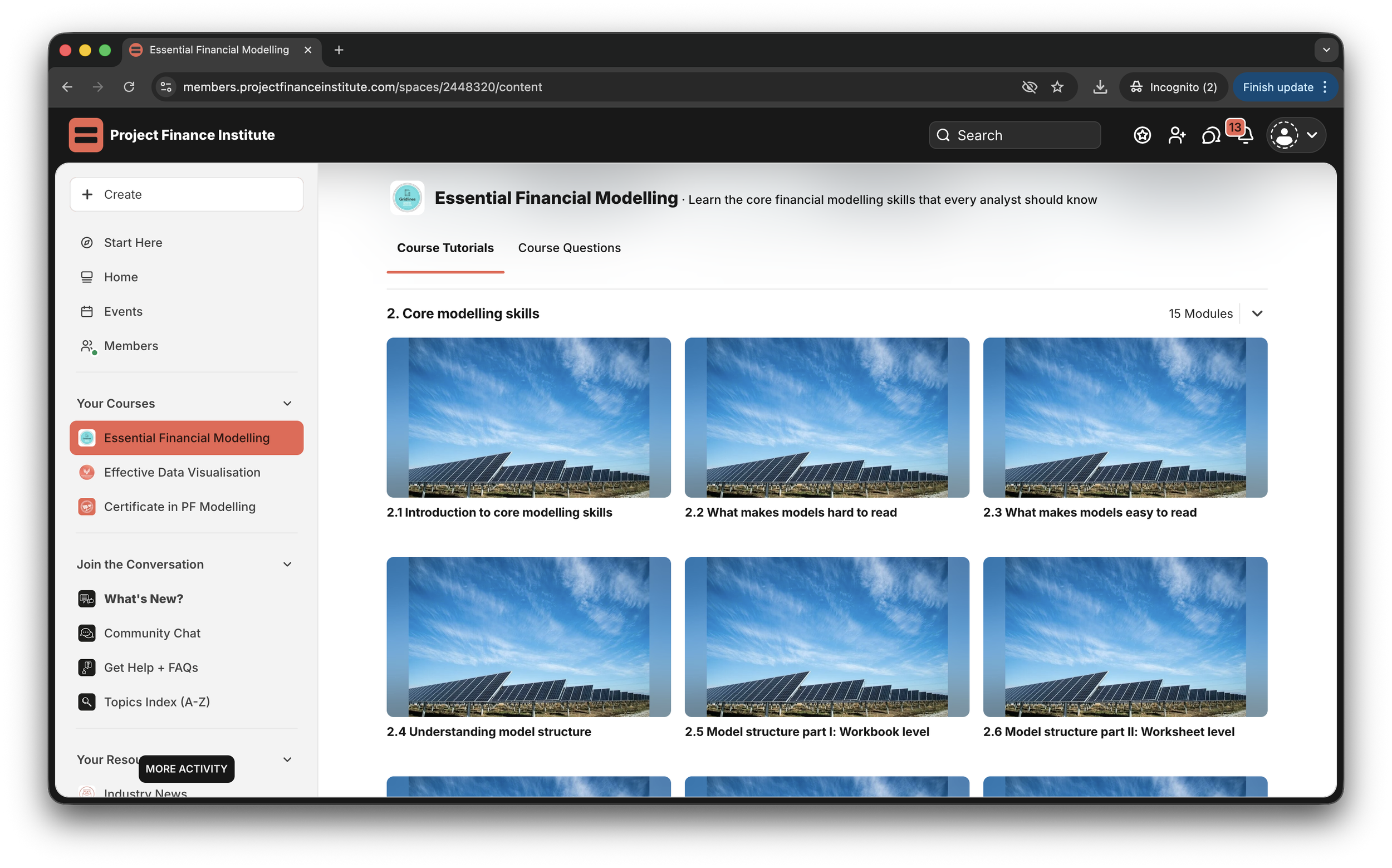Viewport: 1392px width, 868px height.
Task: Open the profile avatar dropdown
Action: click(1295, 135)
